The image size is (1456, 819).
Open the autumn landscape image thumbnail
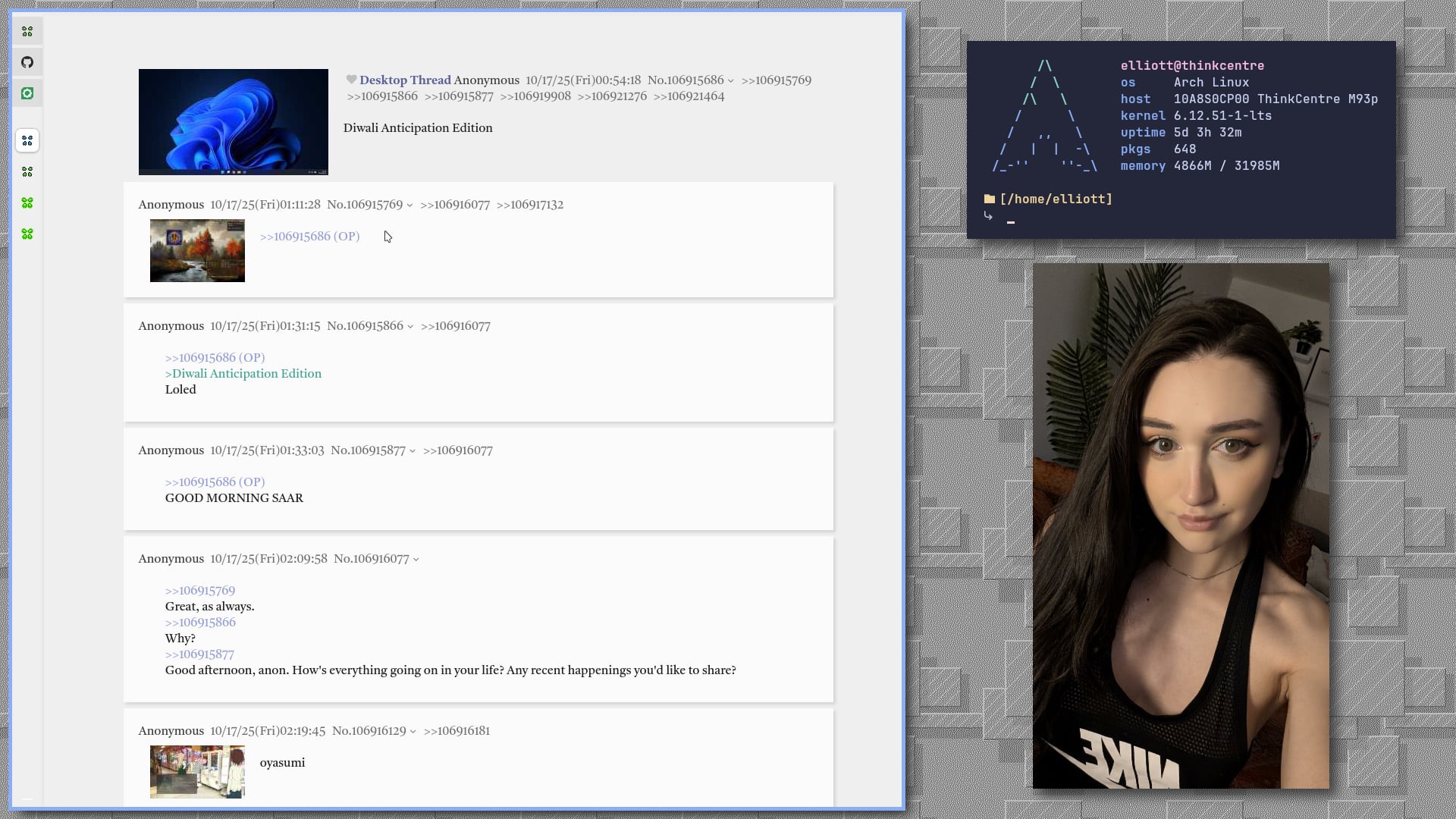(197, 250)
